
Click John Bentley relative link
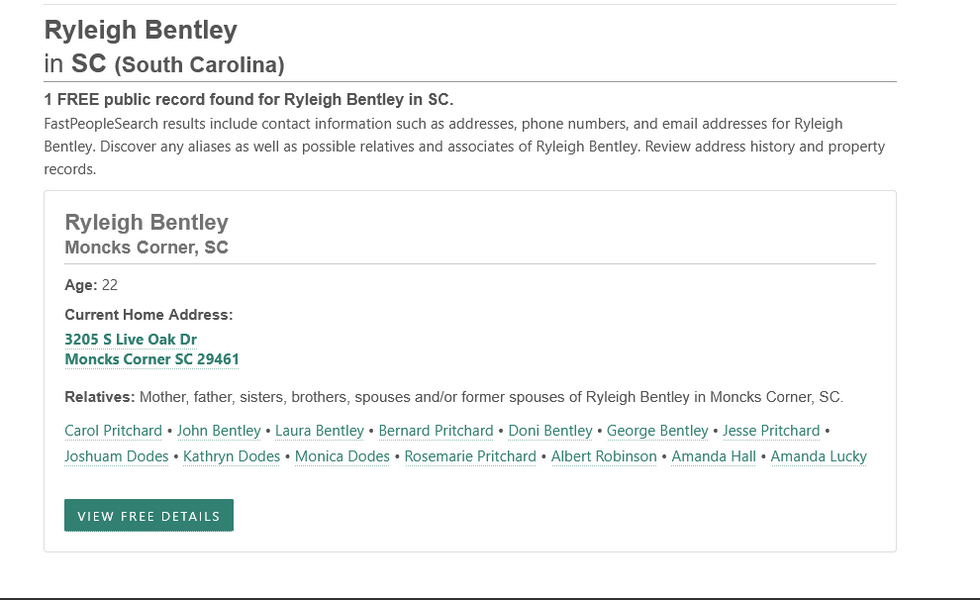click(x=219, y=431)
